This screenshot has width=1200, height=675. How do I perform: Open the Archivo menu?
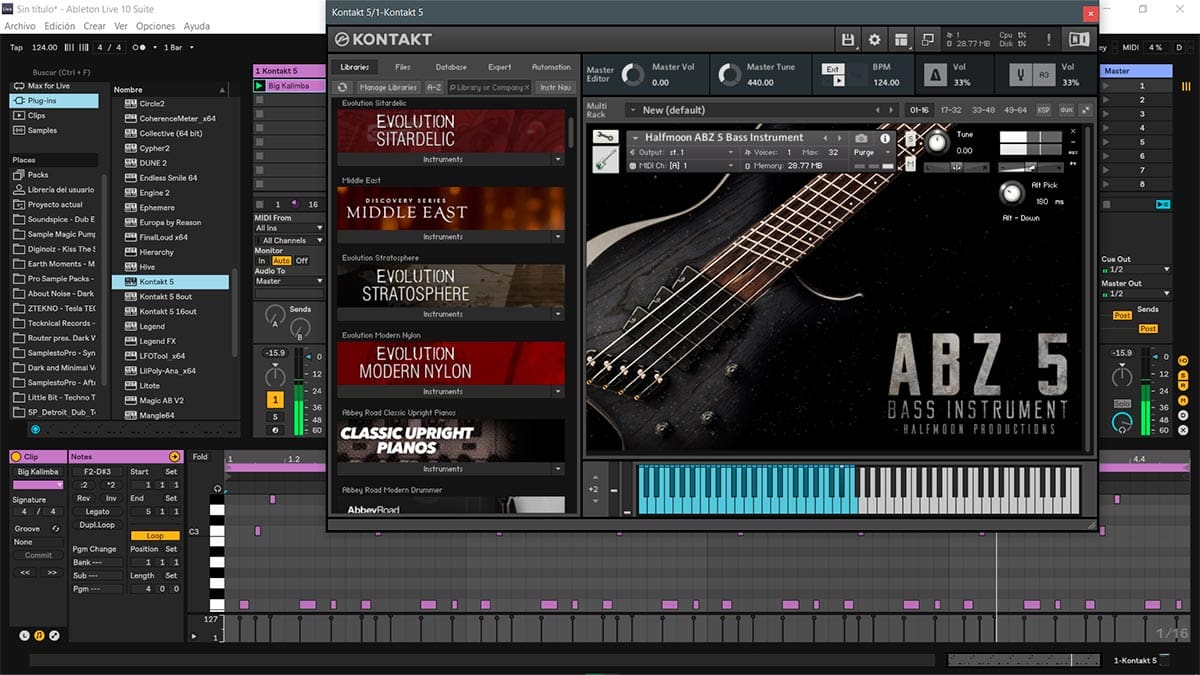(x=20, y=26)
